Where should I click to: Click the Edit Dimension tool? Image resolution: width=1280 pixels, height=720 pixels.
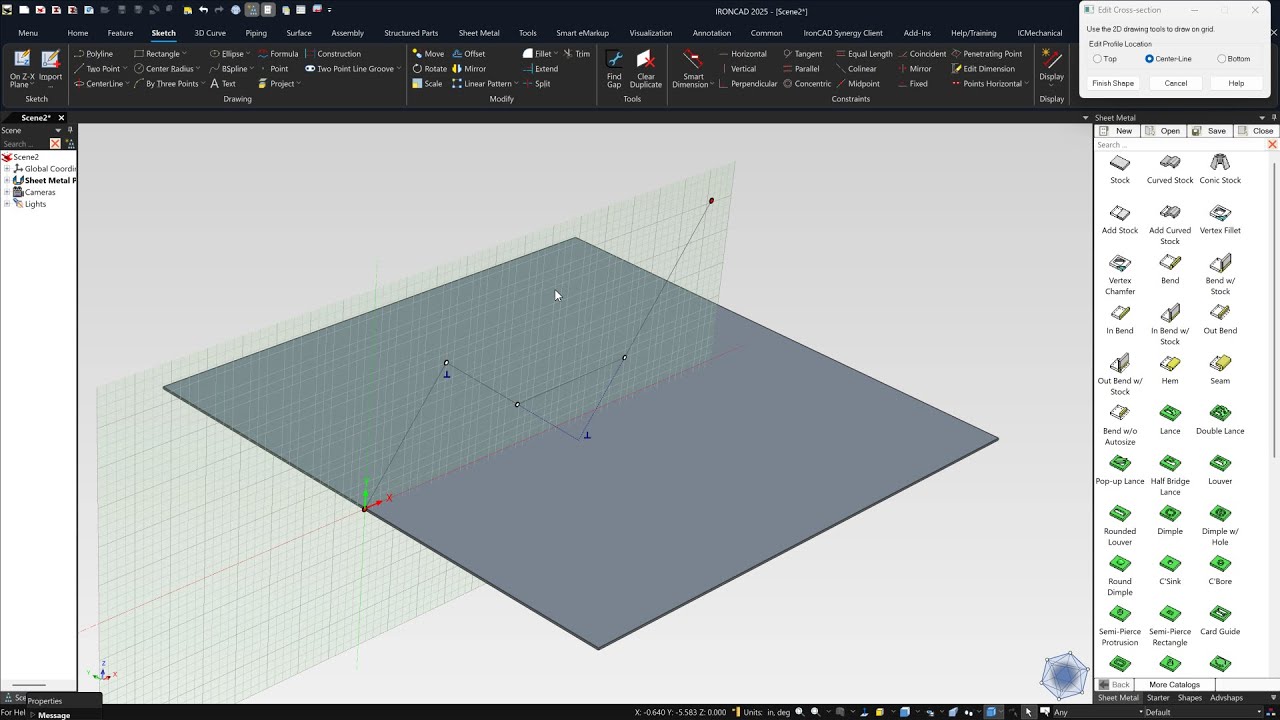(983, 69)
